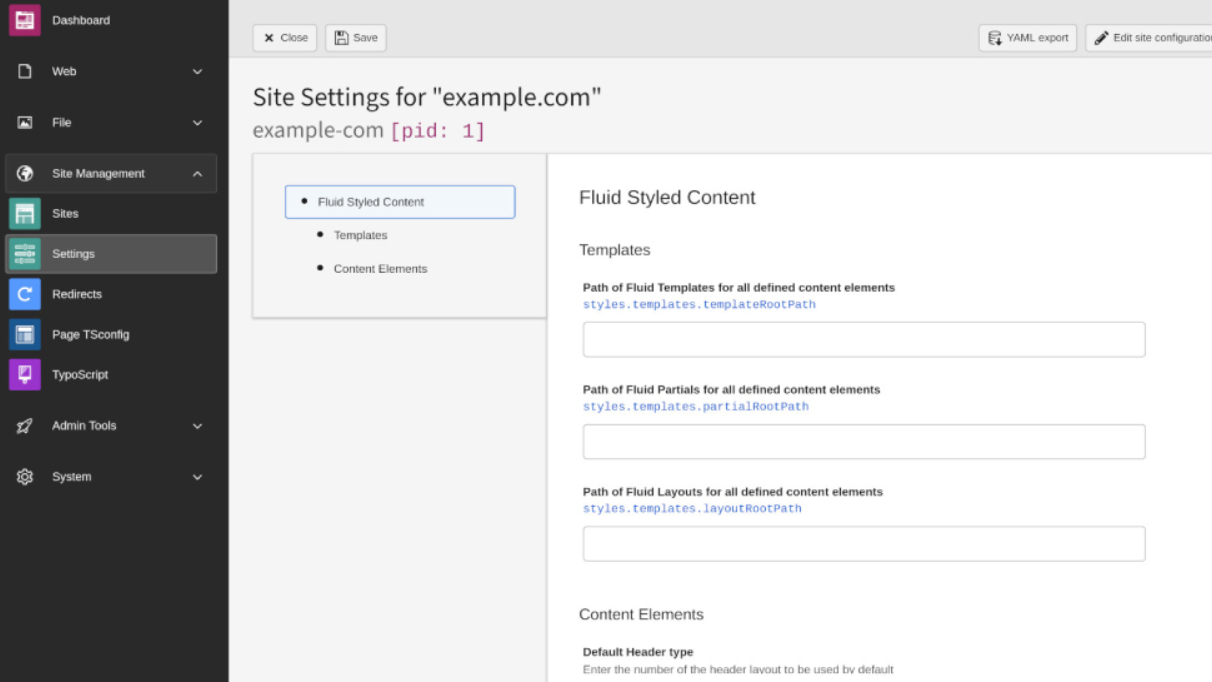Open the Redirects module icon
1212x682 pixels.
coord(25,294)
